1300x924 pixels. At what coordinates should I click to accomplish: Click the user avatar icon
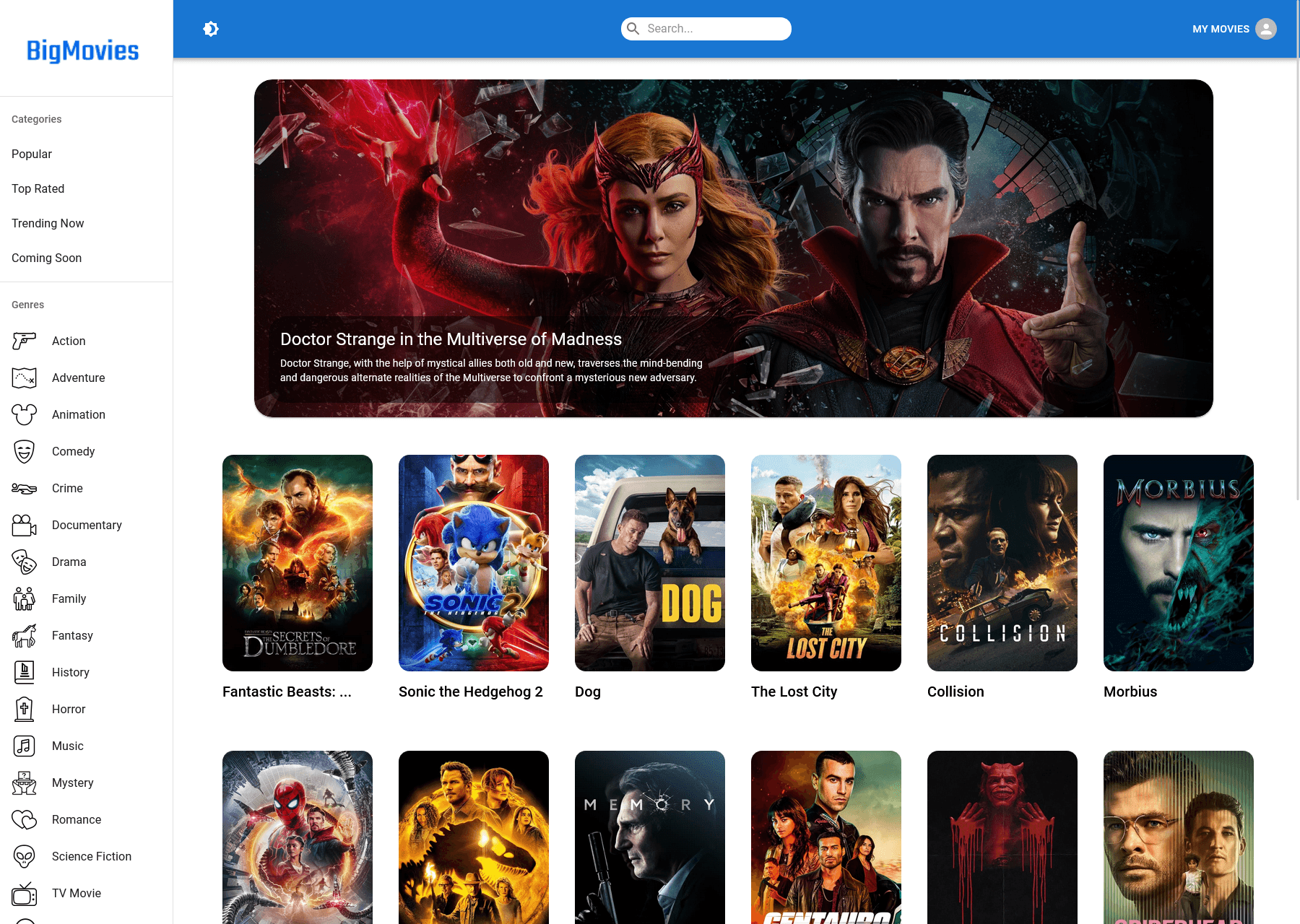pyautogui.click(x=1266, y=29)
